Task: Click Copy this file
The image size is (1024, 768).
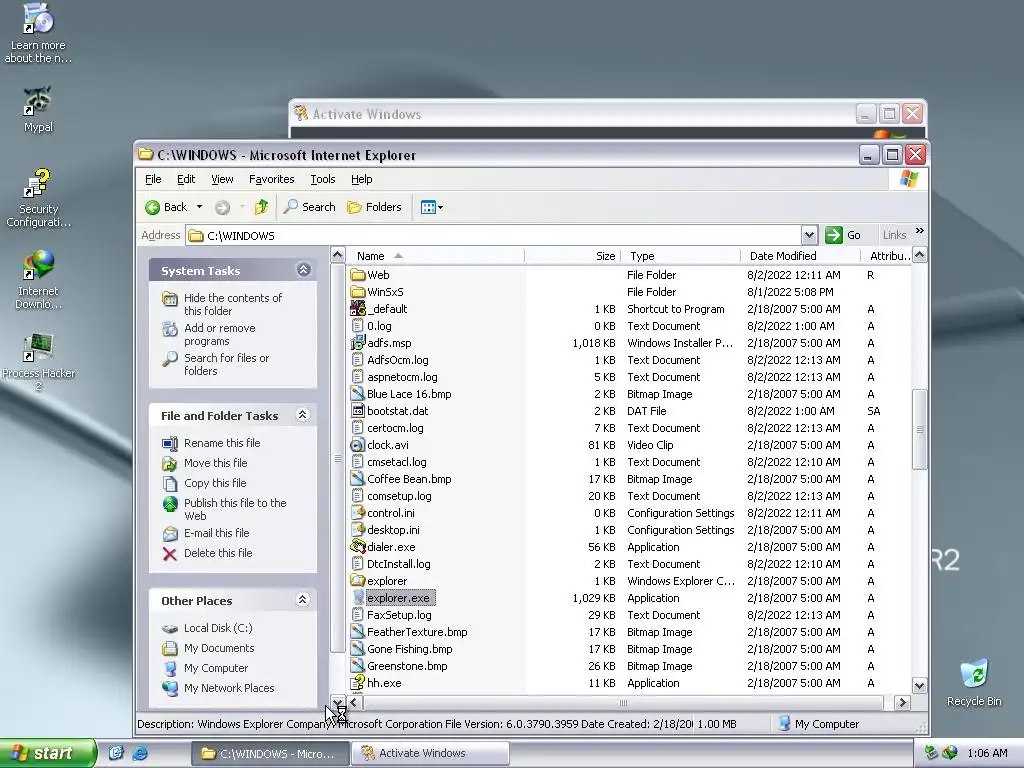Action: coord(214,483)
